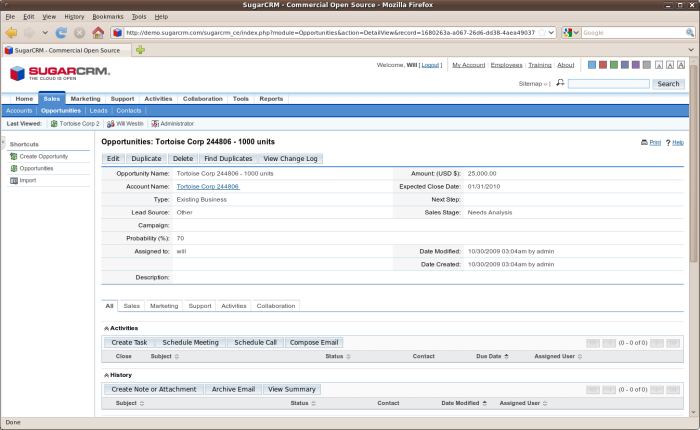Click the Search button
This screenshot has height=430, width=700.
(668, 83)
